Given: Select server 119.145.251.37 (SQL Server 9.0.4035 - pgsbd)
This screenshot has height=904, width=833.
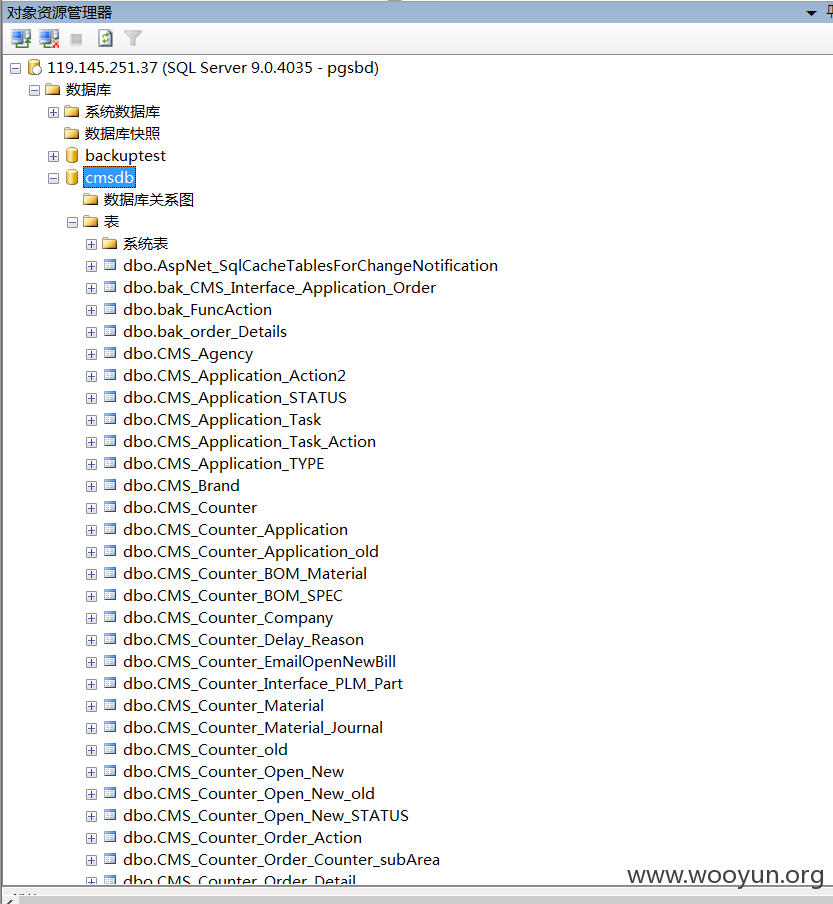Looking at the screenshot, I should click(x=213, y=68).
